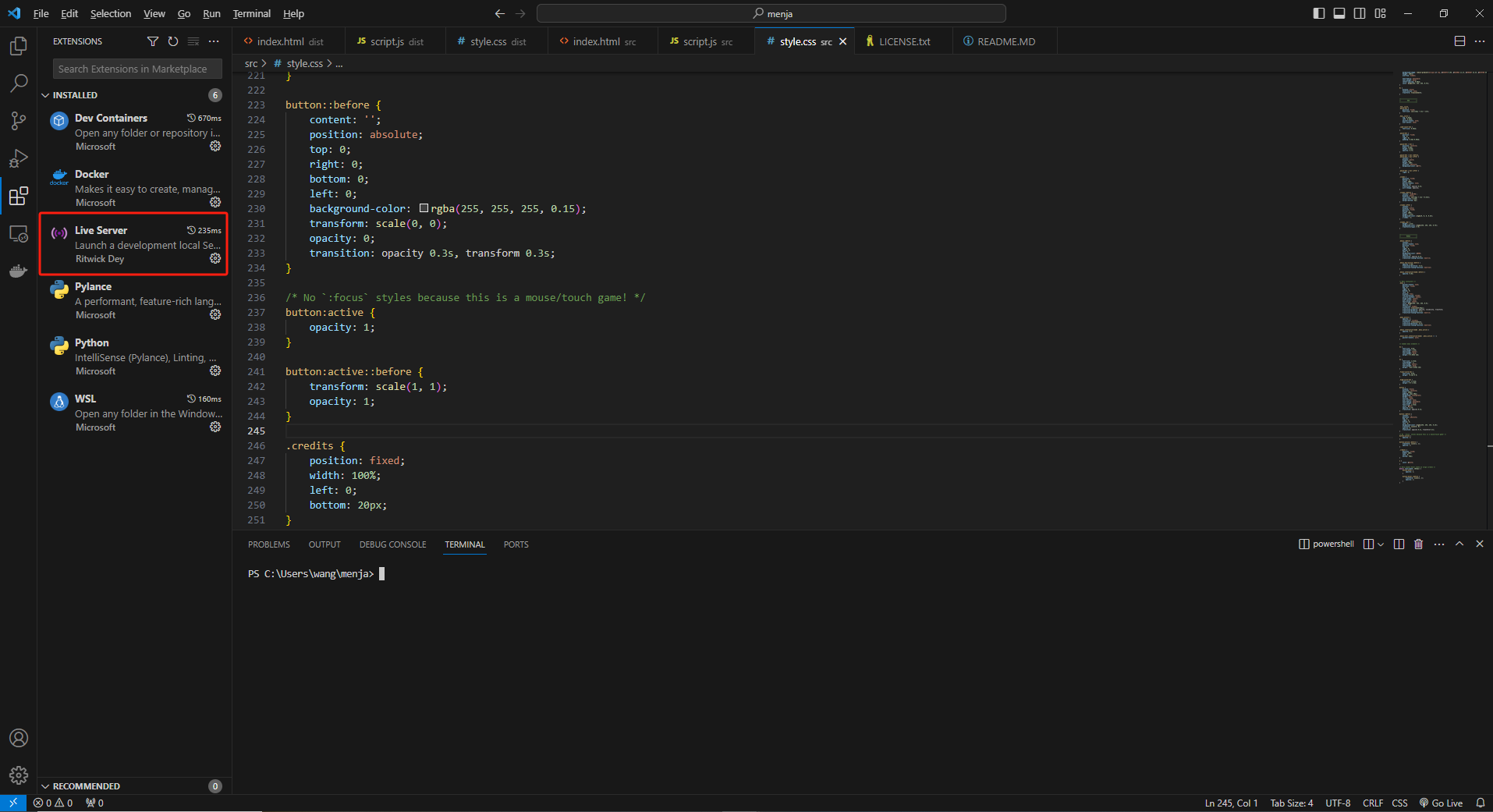Viewport: 1493px width, 812px height.
Task: Open remote window indicator in status bar
Action: 13,803
